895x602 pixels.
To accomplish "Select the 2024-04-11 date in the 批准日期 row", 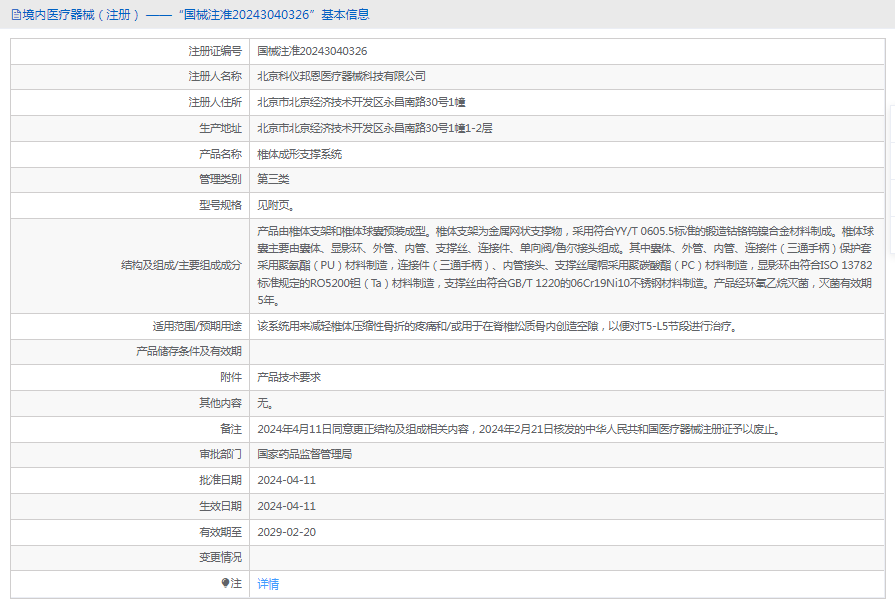I will [x=287, y=480].
